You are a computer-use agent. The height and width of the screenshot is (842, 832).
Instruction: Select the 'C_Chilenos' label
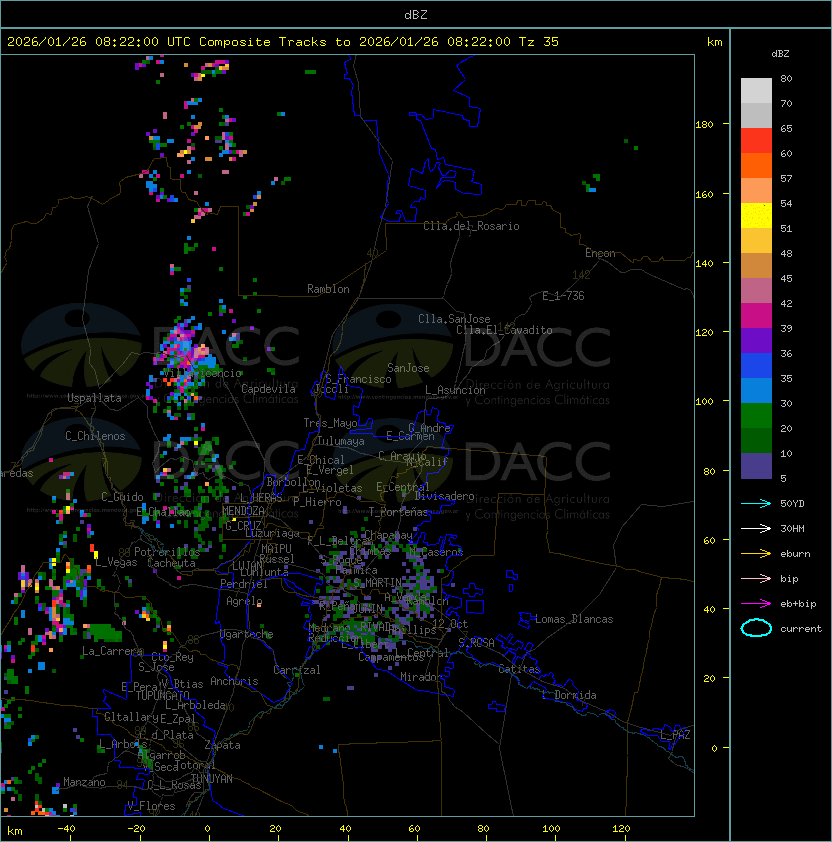[x=95, y=436]
